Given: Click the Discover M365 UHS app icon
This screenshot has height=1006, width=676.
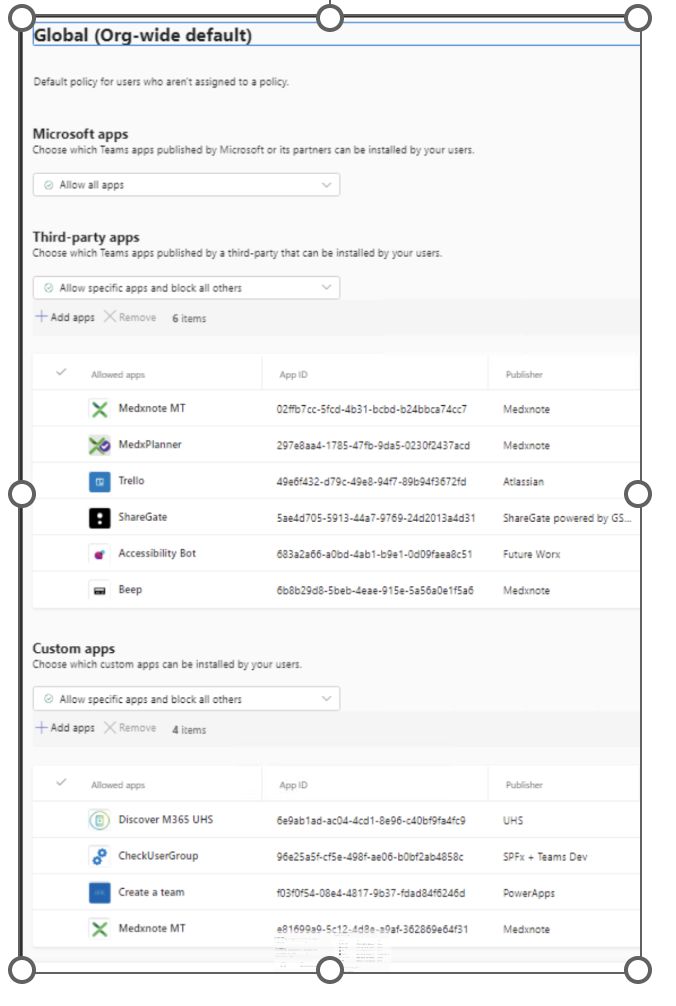Looking at the screenshot, I should 99,820.
